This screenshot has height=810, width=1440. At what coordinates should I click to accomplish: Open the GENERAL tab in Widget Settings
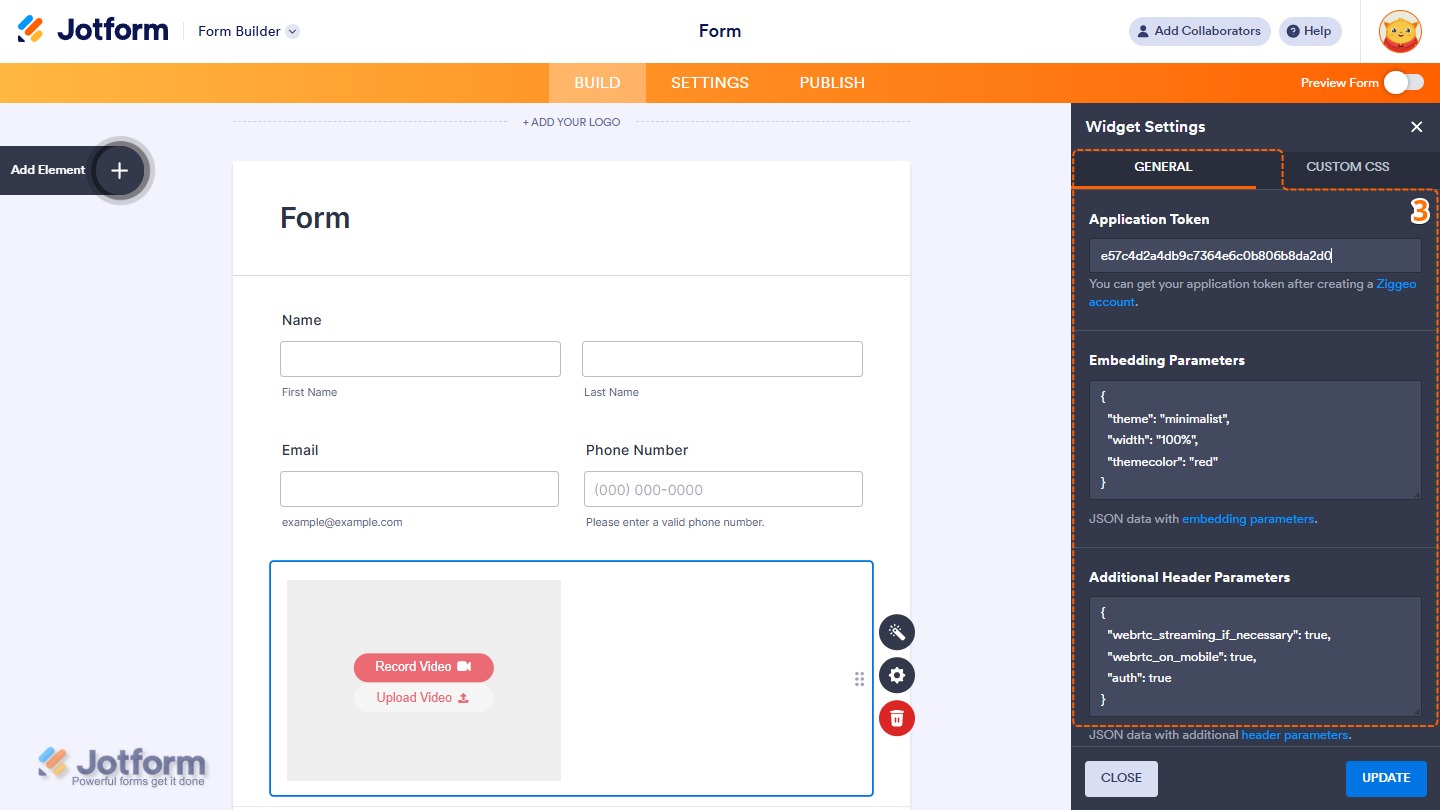[1165, 166]
